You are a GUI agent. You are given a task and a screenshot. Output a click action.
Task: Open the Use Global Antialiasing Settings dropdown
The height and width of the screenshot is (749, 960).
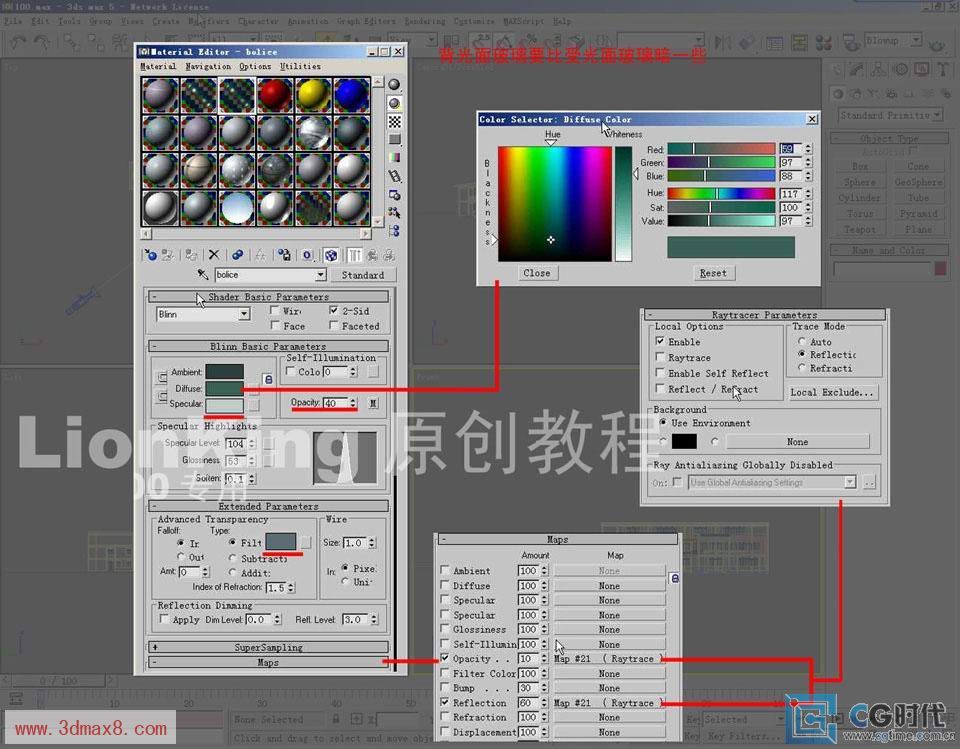[x=850, y=483]
